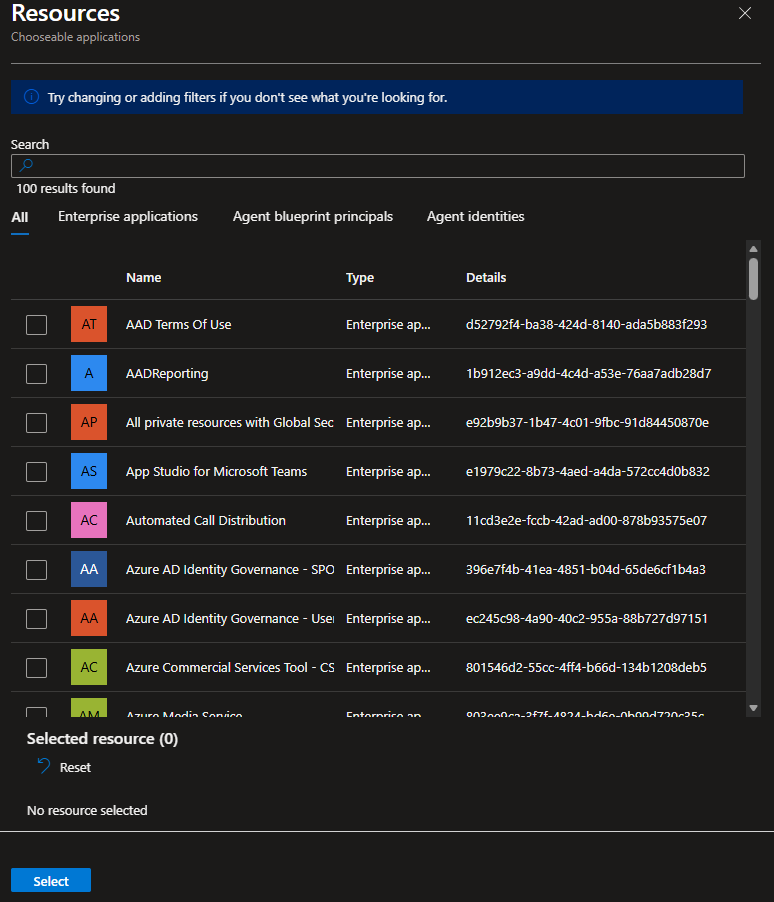774x902 pixels.
Task: Click the AAD Terms Of Use name
Action: 178,324
